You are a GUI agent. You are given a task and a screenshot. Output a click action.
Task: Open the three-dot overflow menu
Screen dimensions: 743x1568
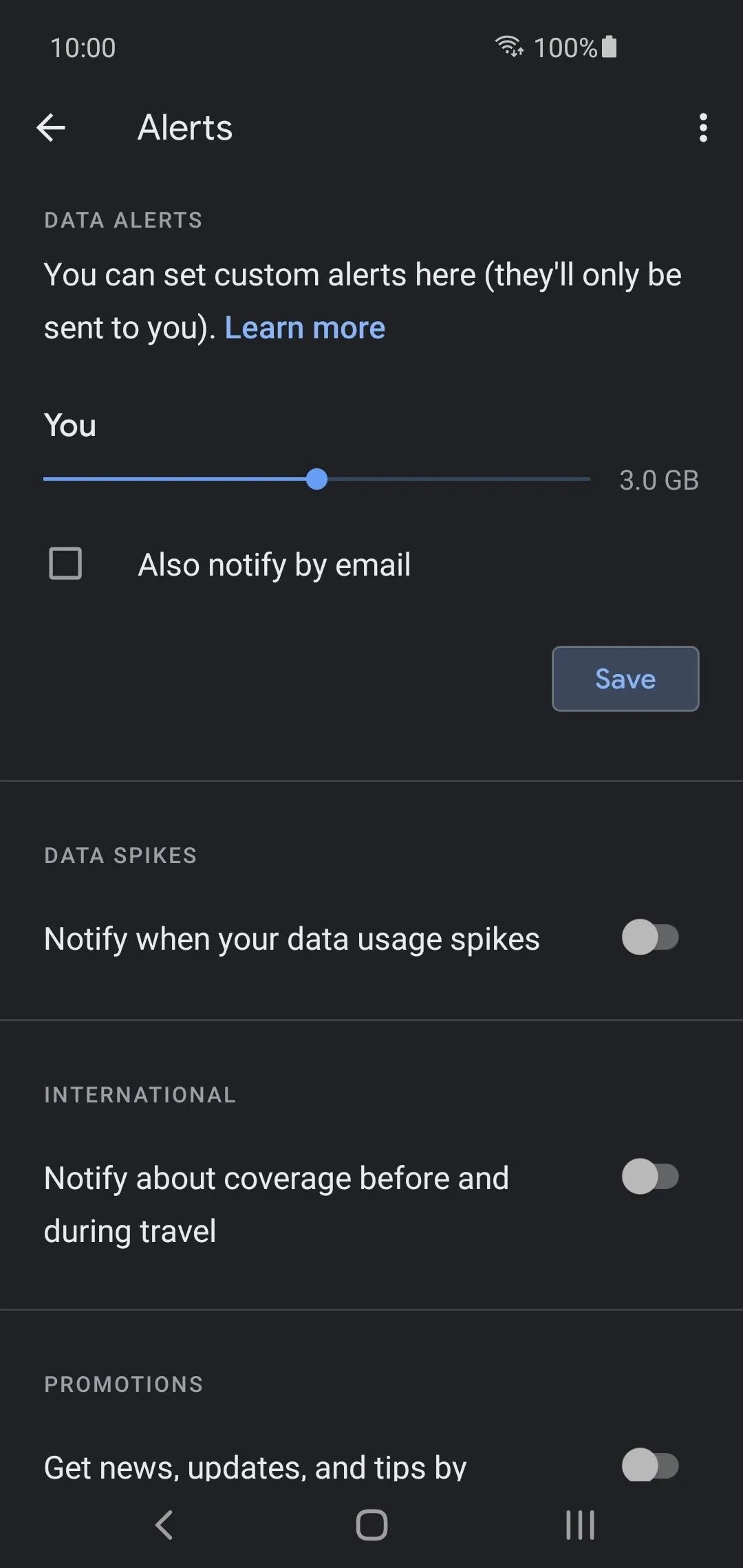coord(702,128)
